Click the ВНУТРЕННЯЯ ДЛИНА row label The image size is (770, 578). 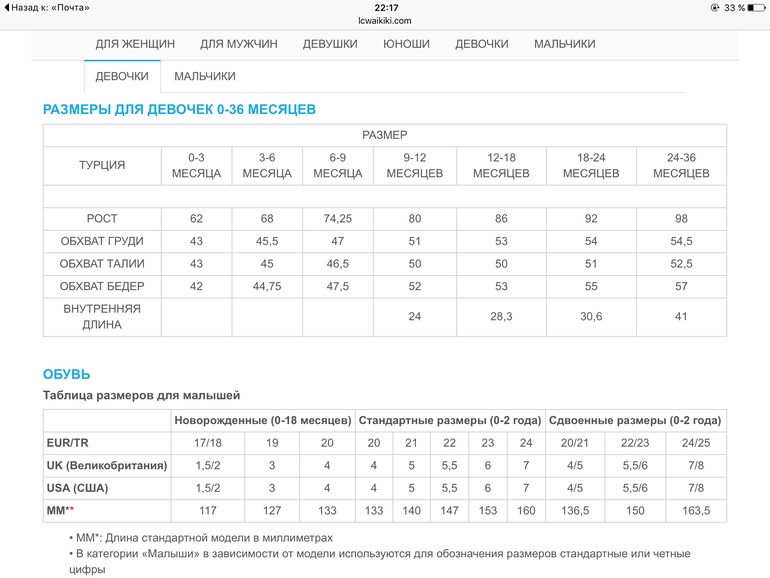[x=102, y=317]
